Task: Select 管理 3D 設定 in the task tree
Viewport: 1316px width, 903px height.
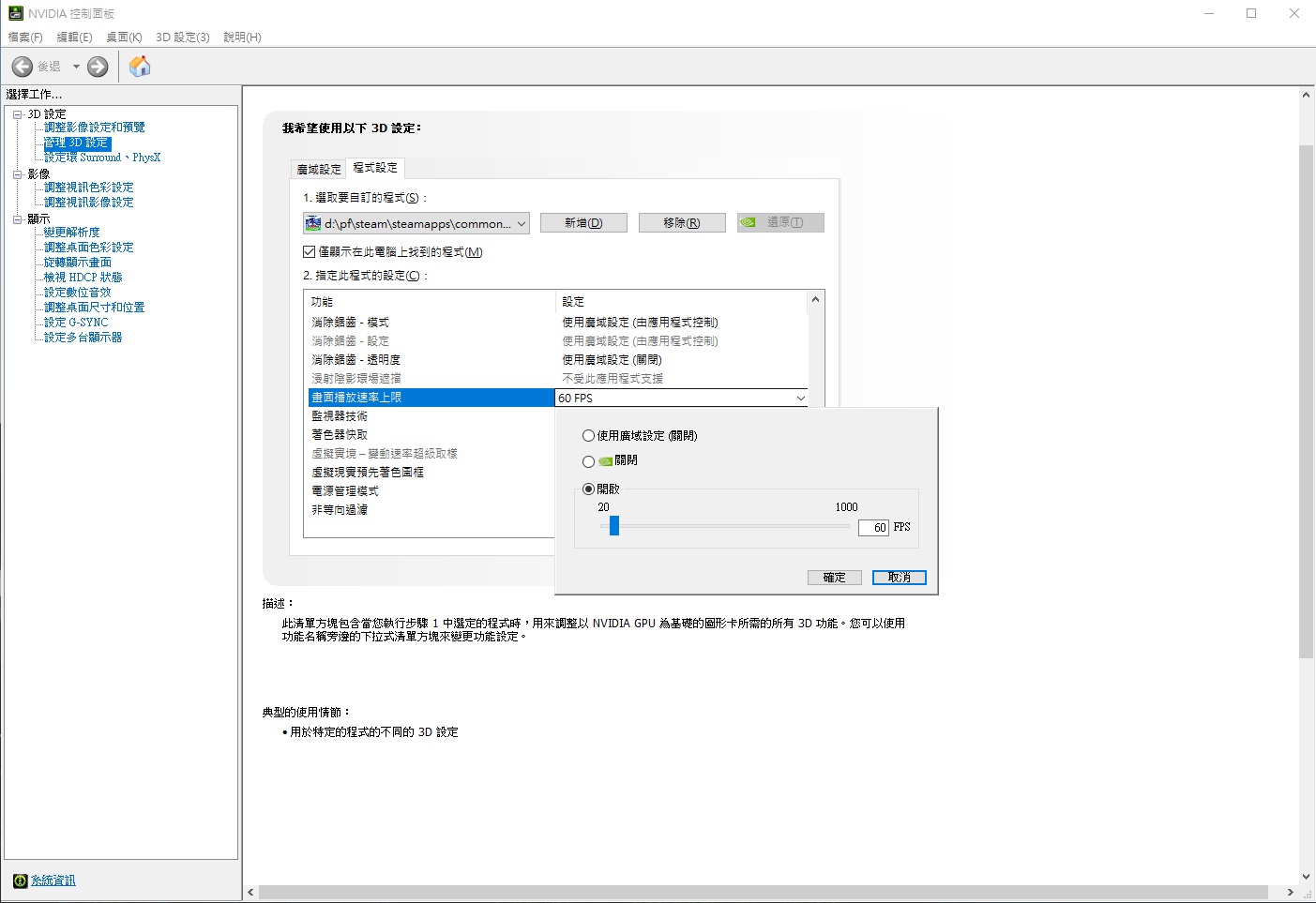Action: (77, 143)
